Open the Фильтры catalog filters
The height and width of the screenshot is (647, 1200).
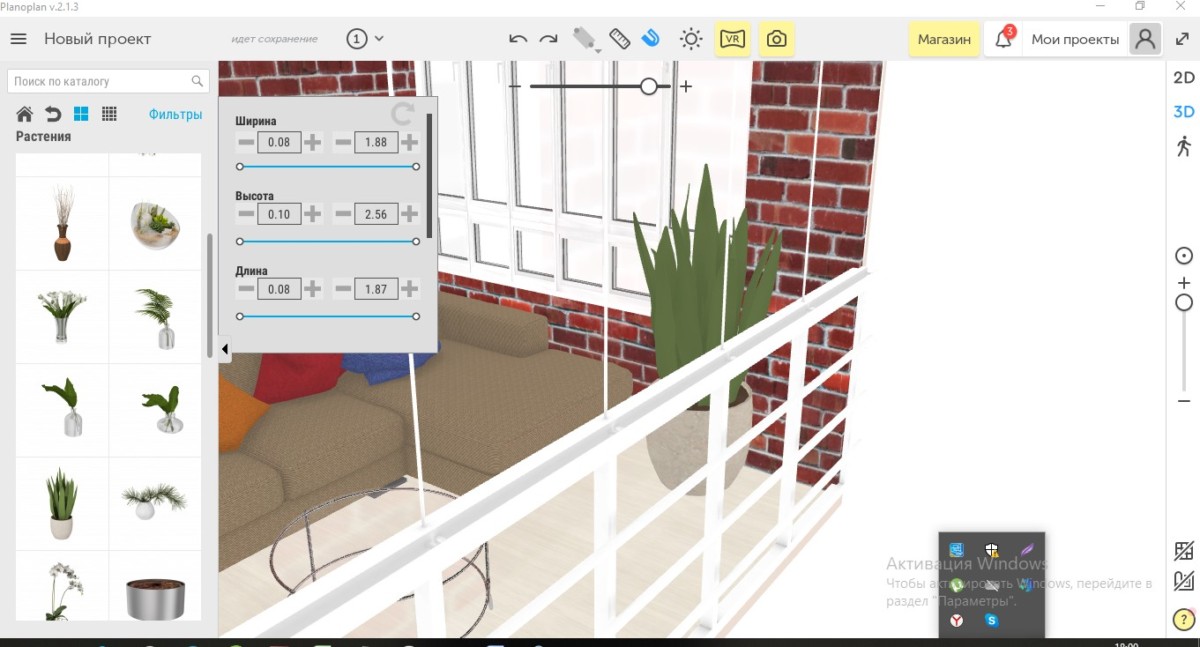pyautogui.click(x=176, y=114)
